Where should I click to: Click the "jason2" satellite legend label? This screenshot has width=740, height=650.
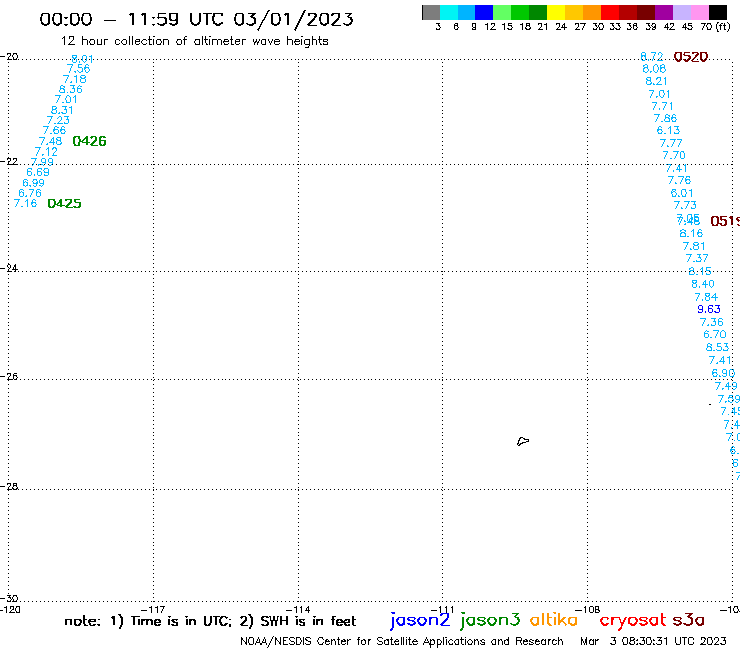point(420,620)
